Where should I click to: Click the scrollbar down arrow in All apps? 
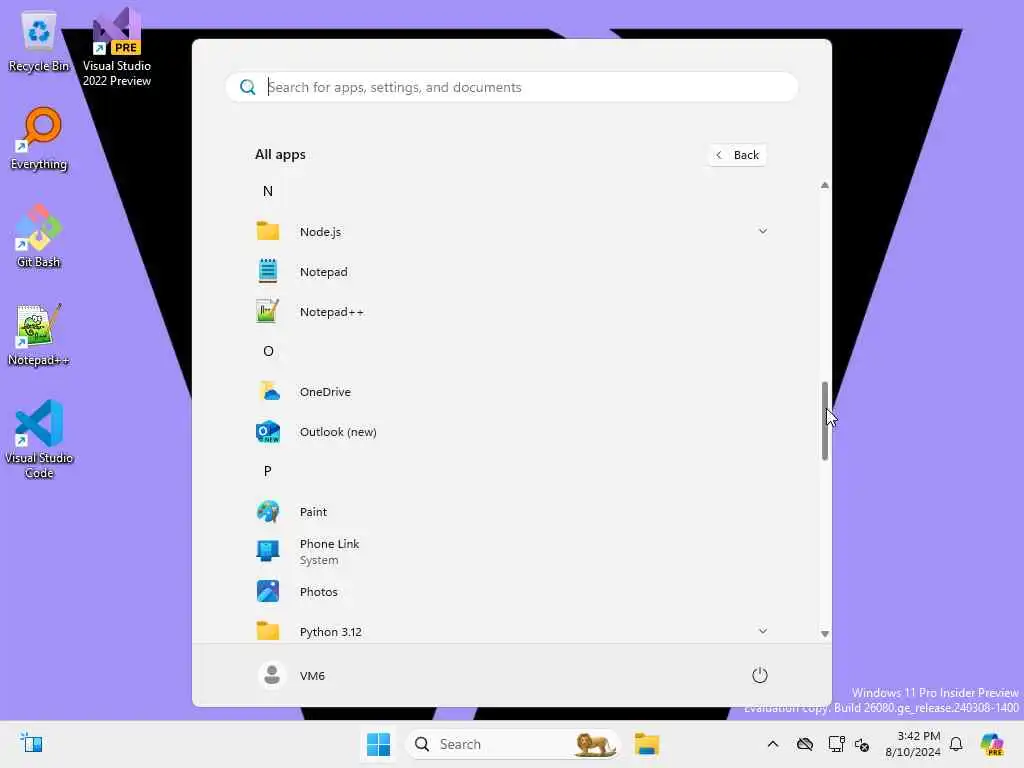tap(825, 633)
